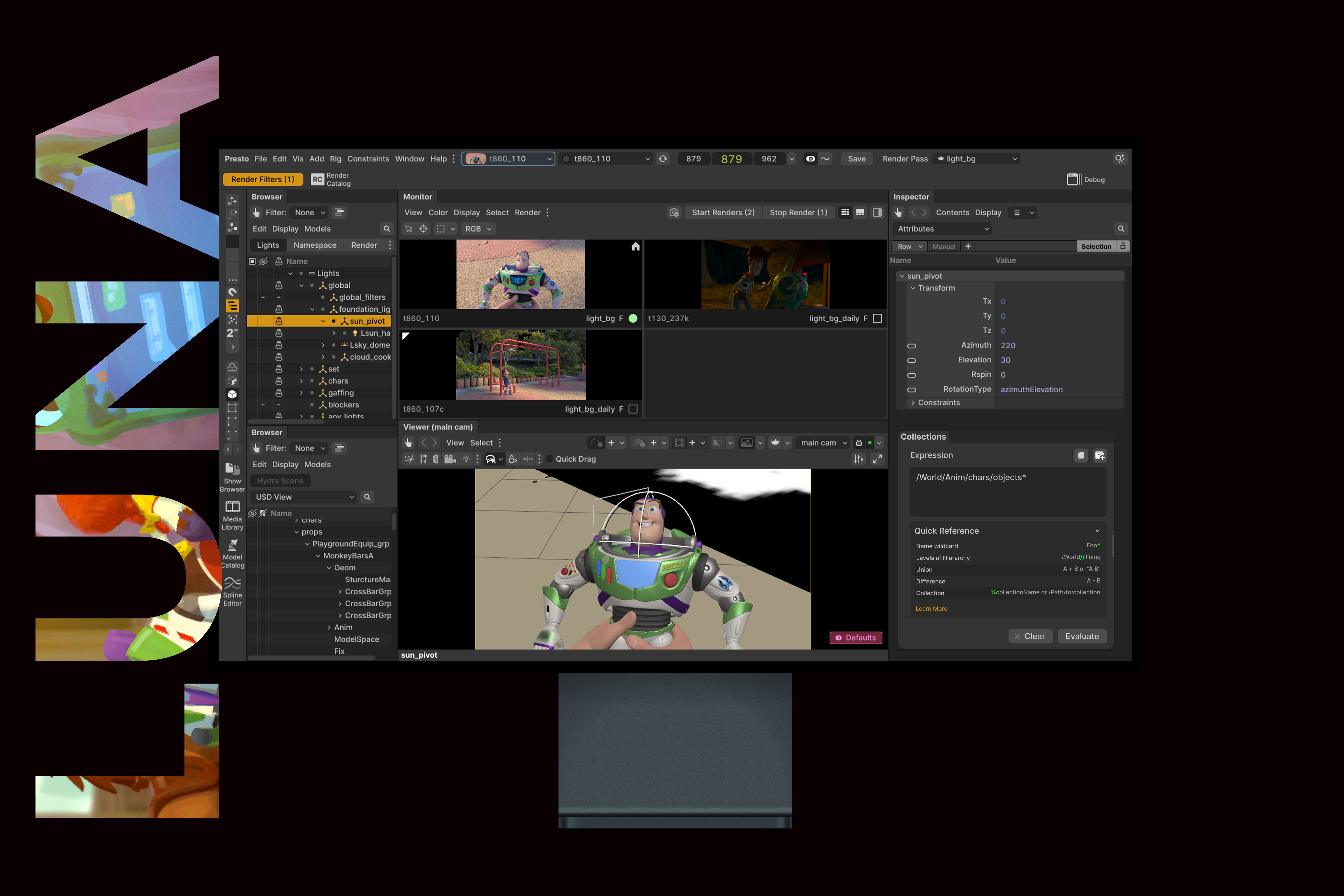
Task: Toggle the green status on t860_110 light_bg
Action: coord(633,318)
